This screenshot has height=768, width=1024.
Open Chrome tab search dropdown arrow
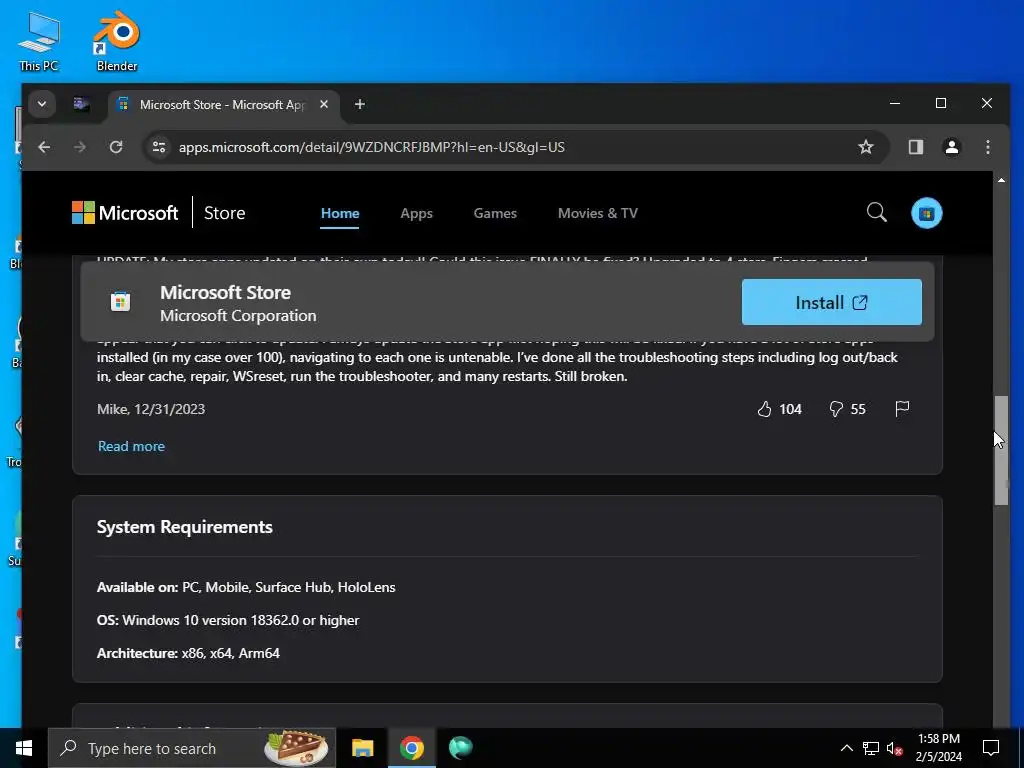point(42,104)
